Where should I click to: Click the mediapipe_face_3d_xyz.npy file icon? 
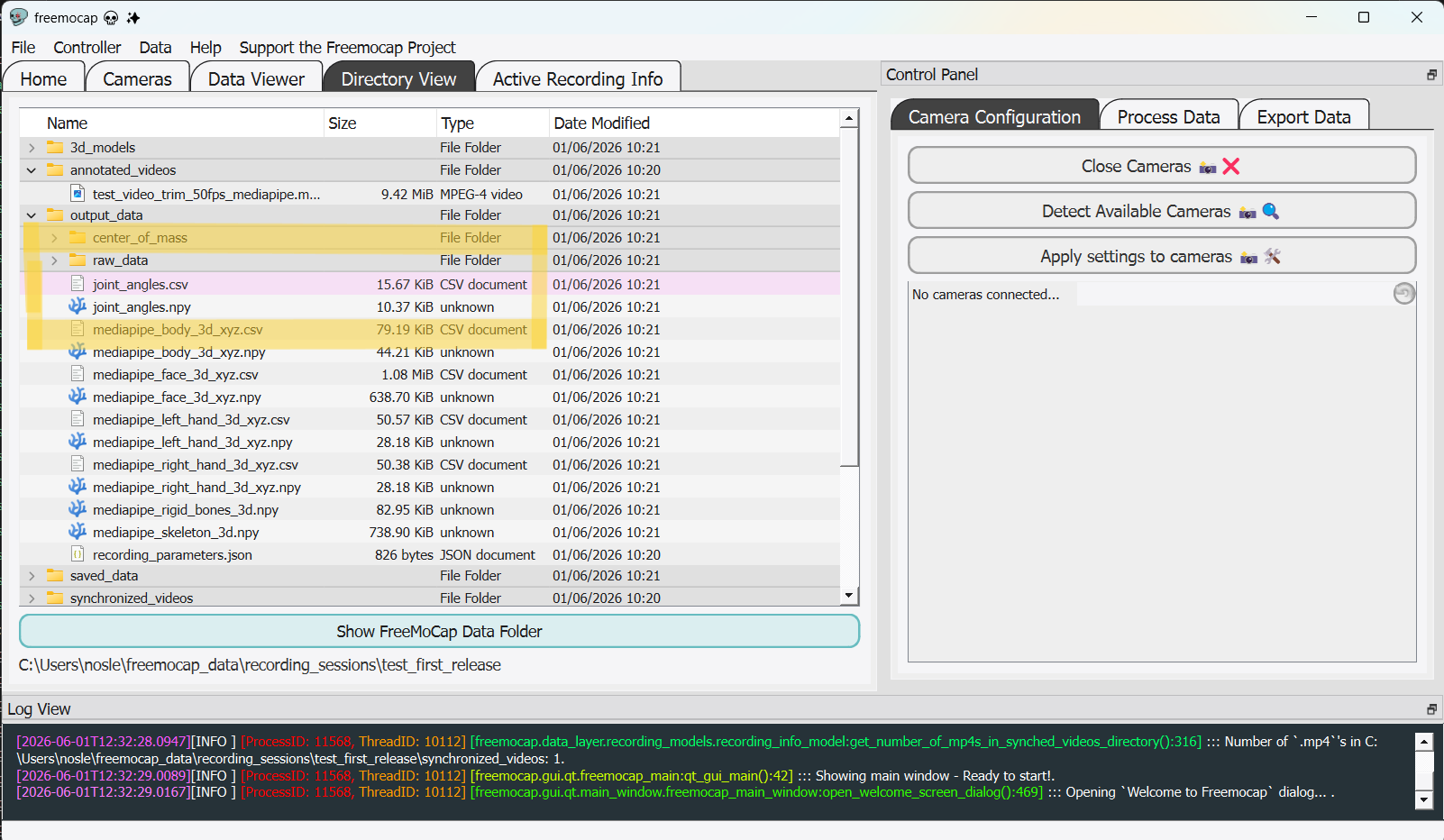(x=78, y=397)
